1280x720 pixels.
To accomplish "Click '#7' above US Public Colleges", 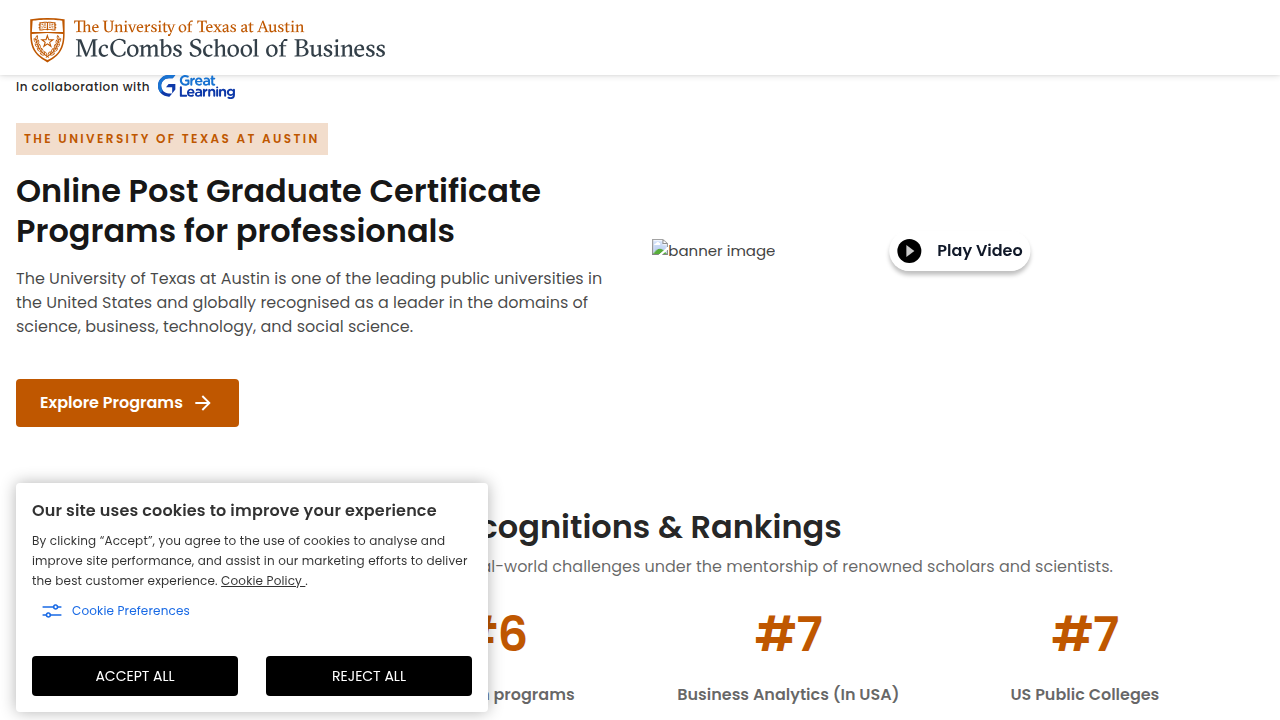I will click(1085, 634).
